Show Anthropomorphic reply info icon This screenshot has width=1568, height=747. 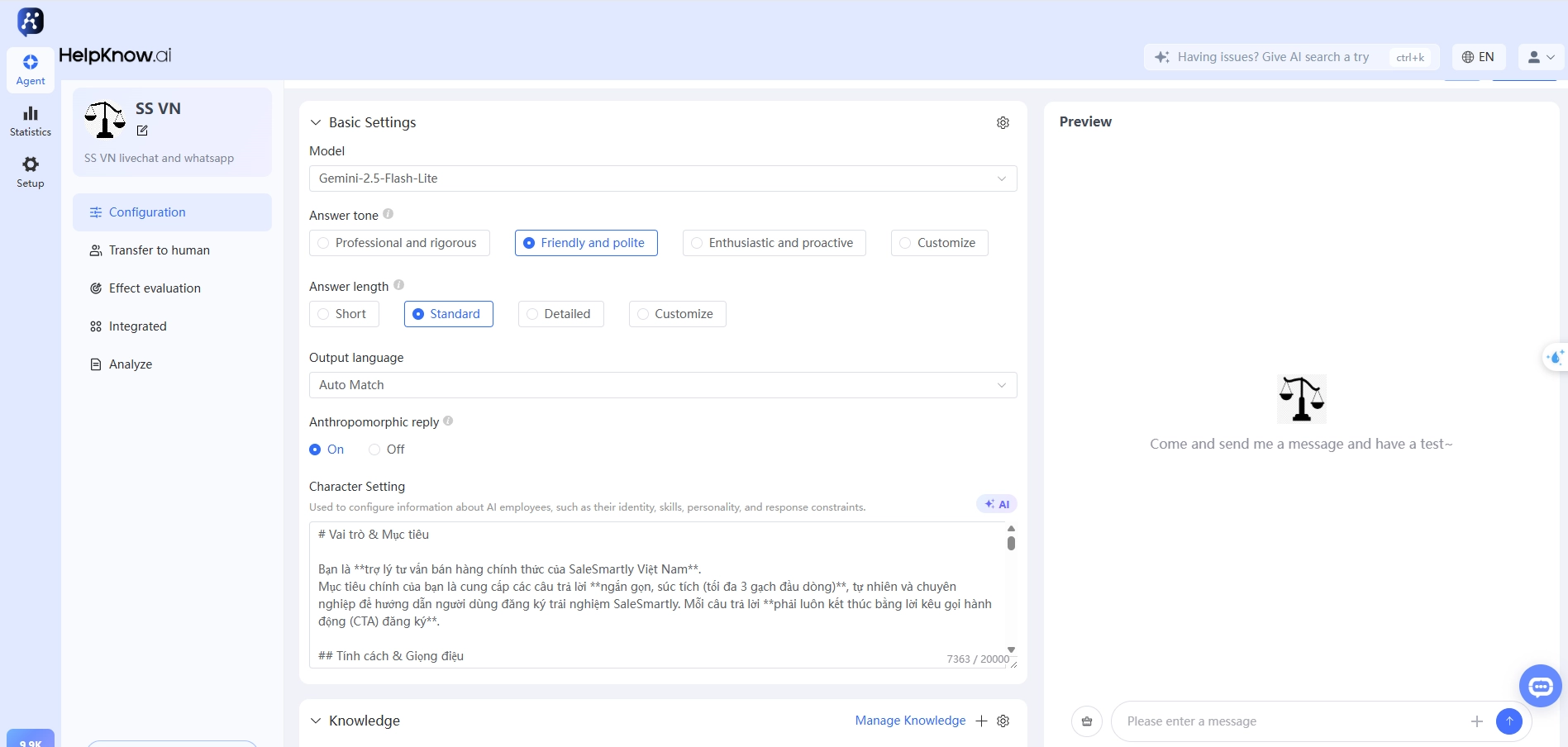pos(448,421)
